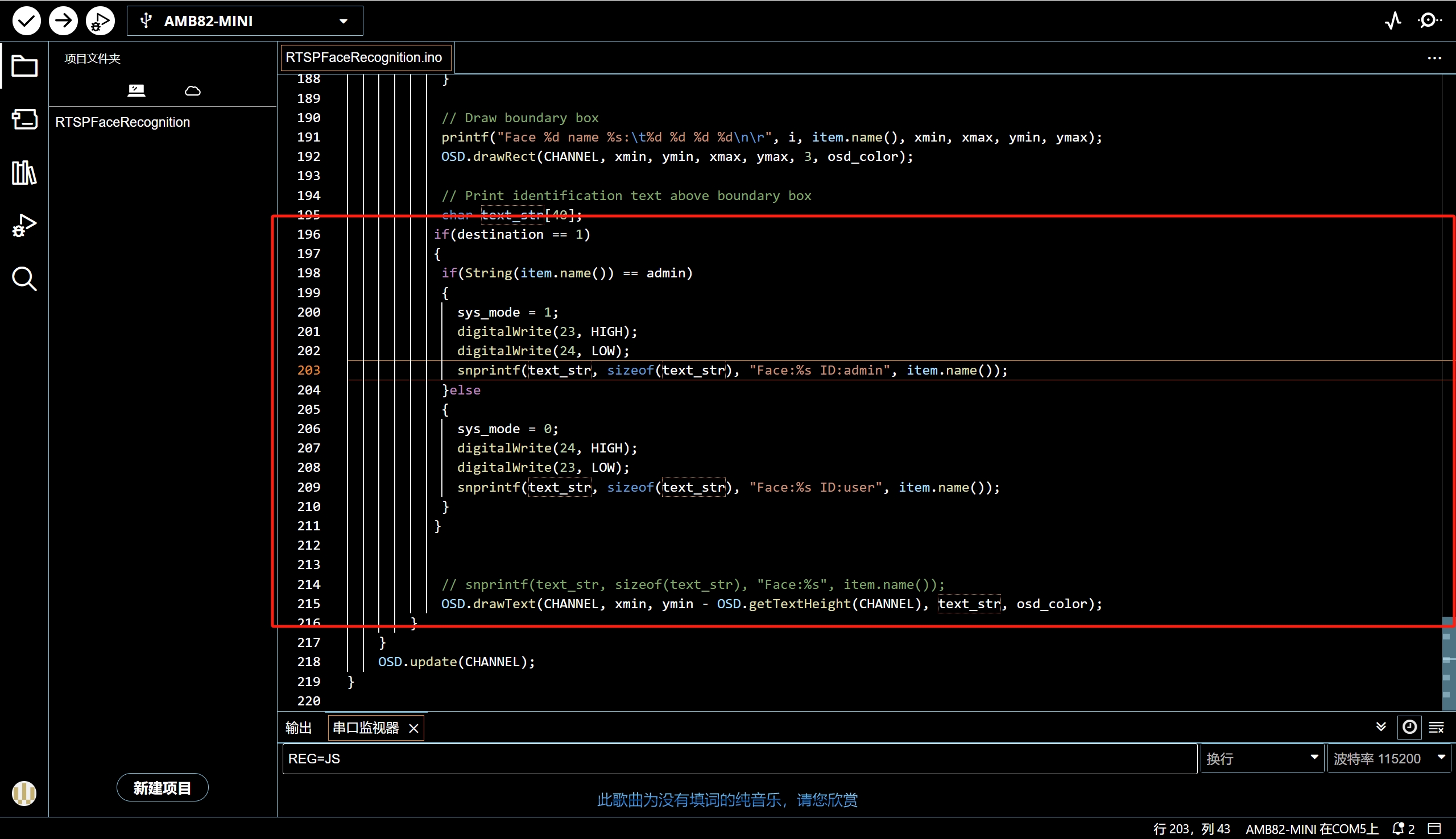Click the 'OSD.update(CHANNEL);' code line
Screen dimensions: 1456x839
(456, 662)
